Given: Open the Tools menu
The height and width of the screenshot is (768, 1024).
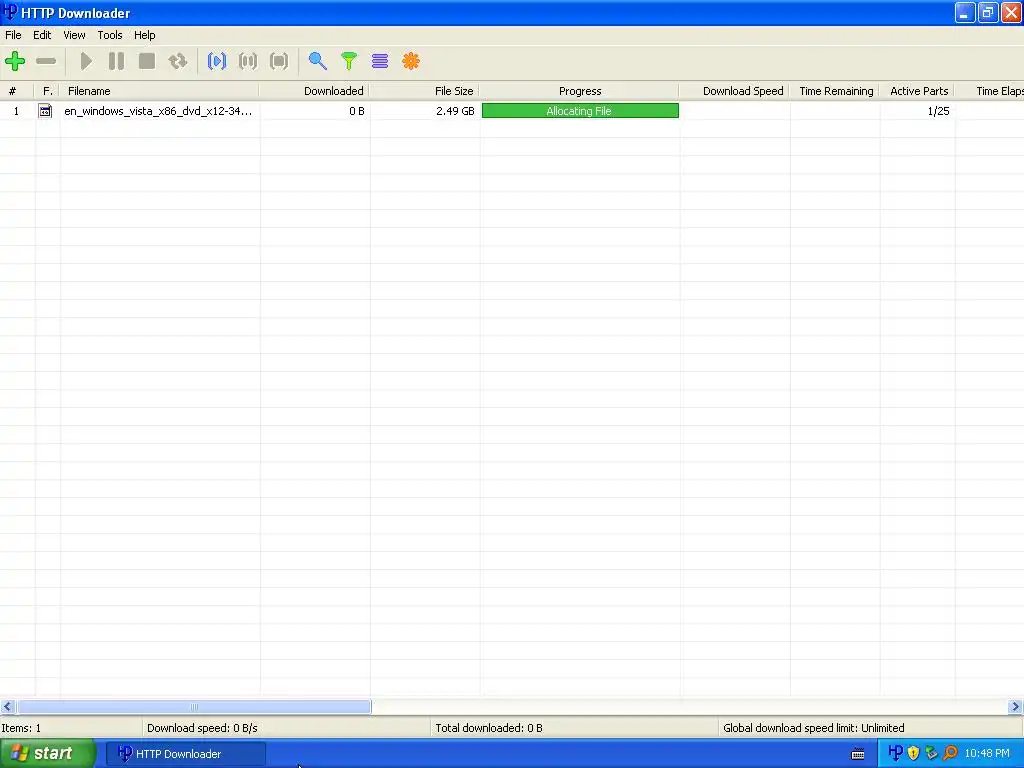Looking at the screenshot, I should pyautogui.click(x=110, y=35).
